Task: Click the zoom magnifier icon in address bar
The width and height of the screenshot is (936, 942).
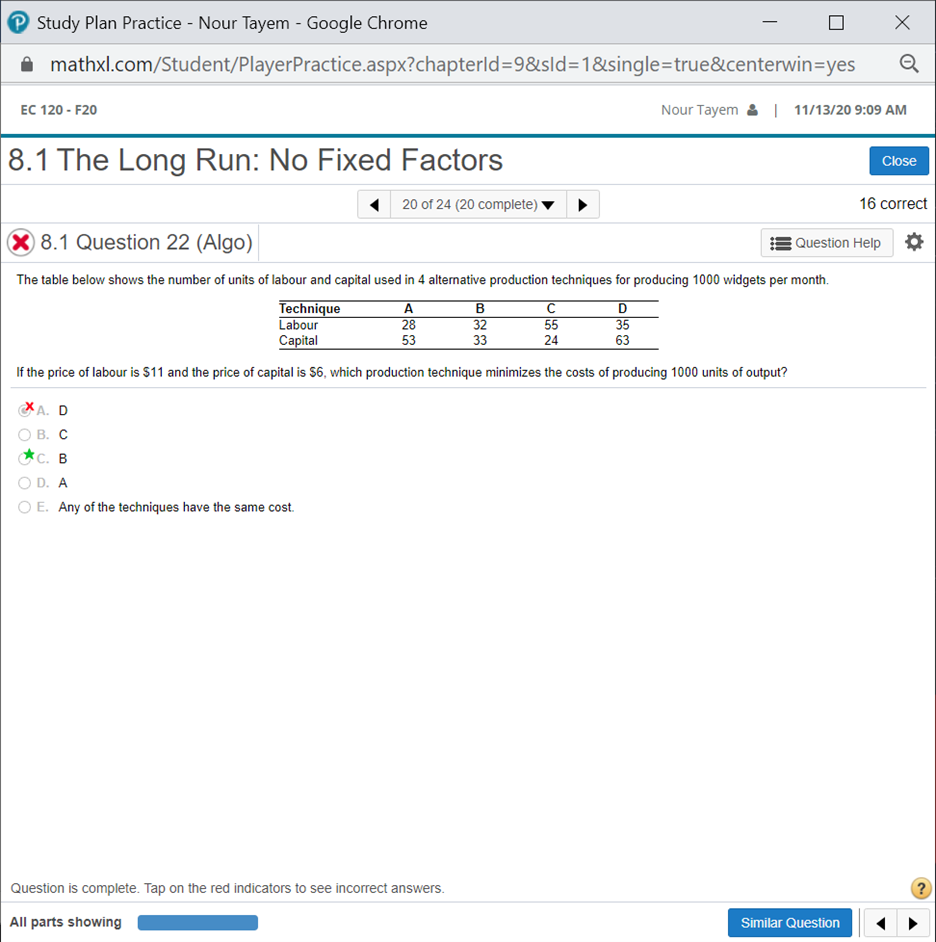Action: 908,64
